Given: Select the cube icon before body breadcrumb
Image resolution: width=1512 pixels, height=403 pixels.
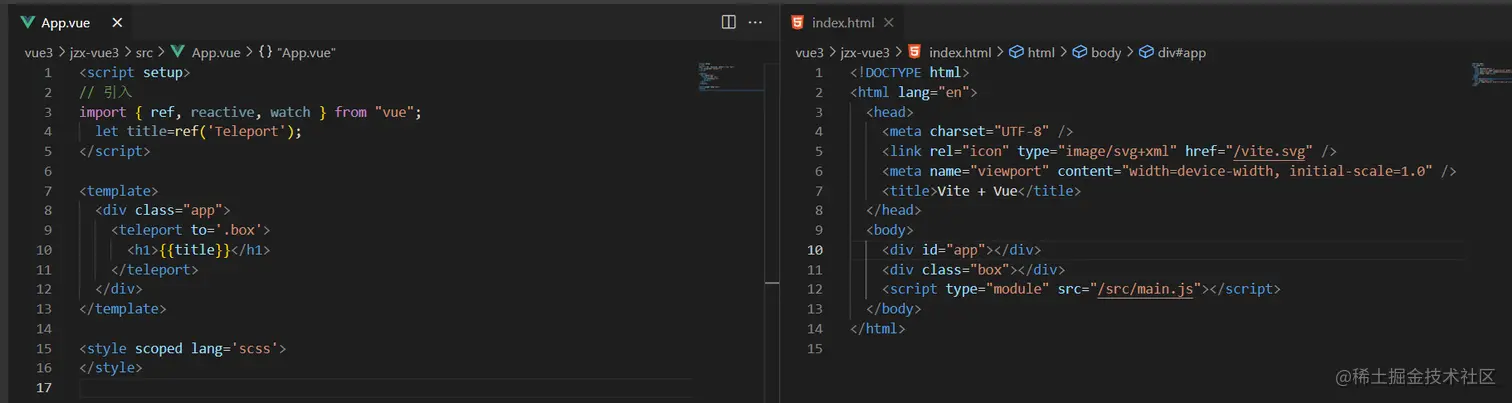Looking at the screenshot, I should tap(1079, 52).
